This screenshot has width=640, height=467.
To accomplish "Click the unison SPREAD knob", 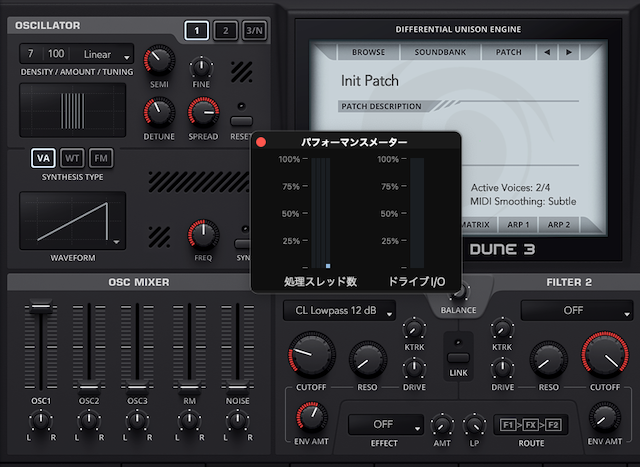I will tap(203, 112).
